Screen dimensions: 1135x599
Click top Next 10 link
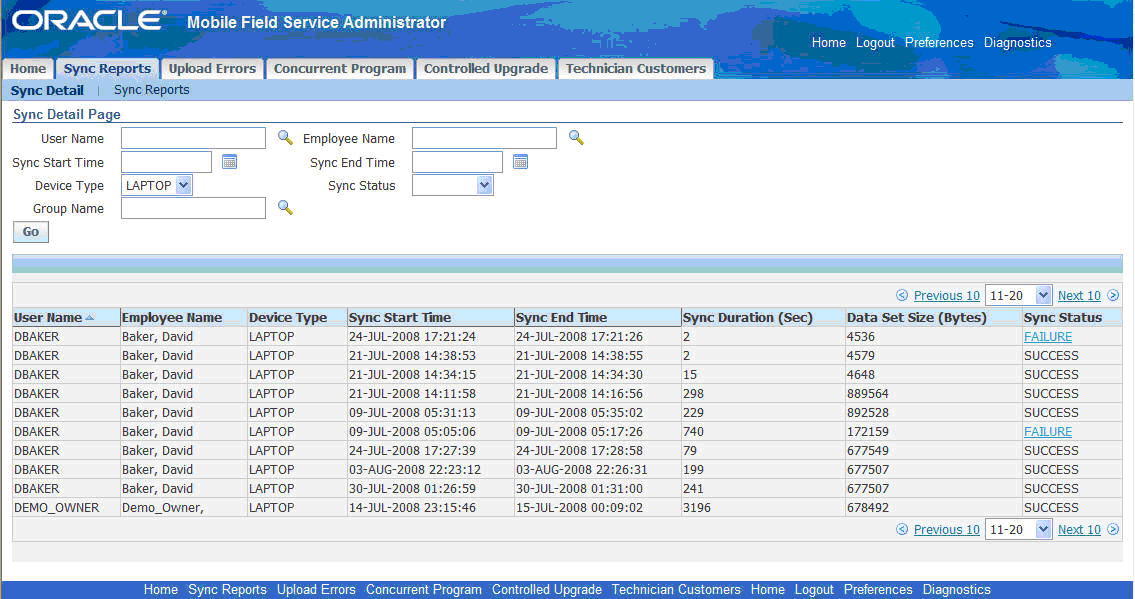(1079, 295)
